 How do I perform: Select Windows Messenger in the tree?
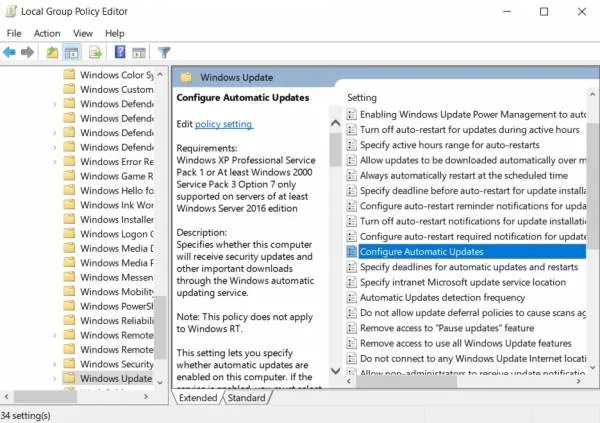pos(117,277)
